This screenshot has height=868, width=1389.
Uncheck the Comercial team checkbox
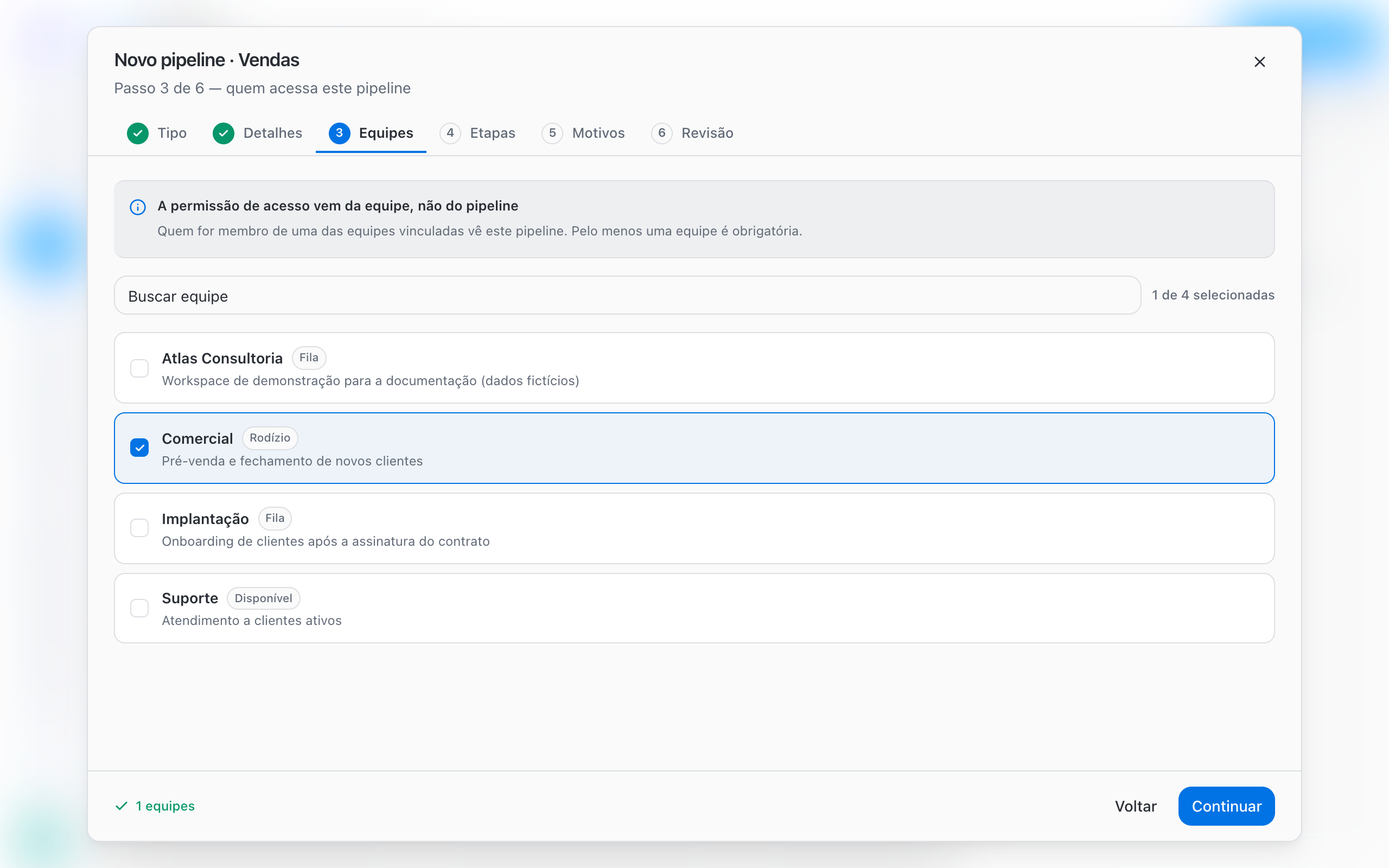(x=139, y=448)
